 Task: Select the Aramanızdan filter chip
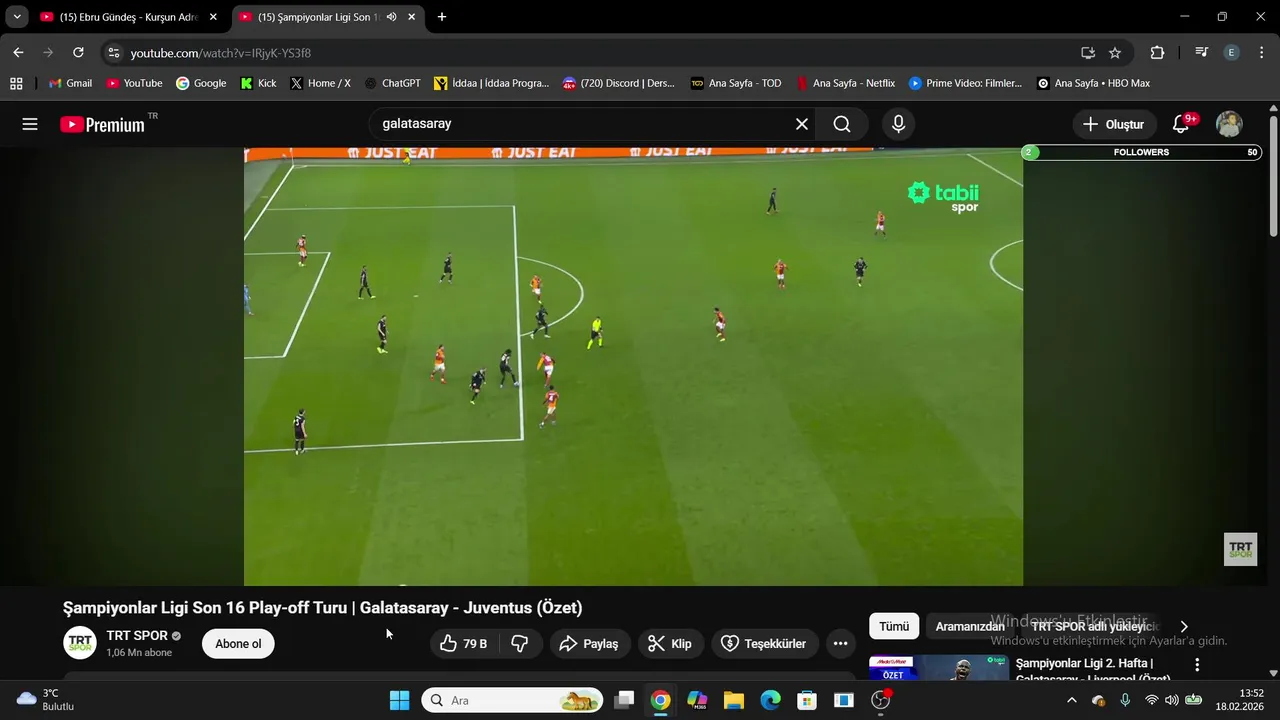(970, 627)
